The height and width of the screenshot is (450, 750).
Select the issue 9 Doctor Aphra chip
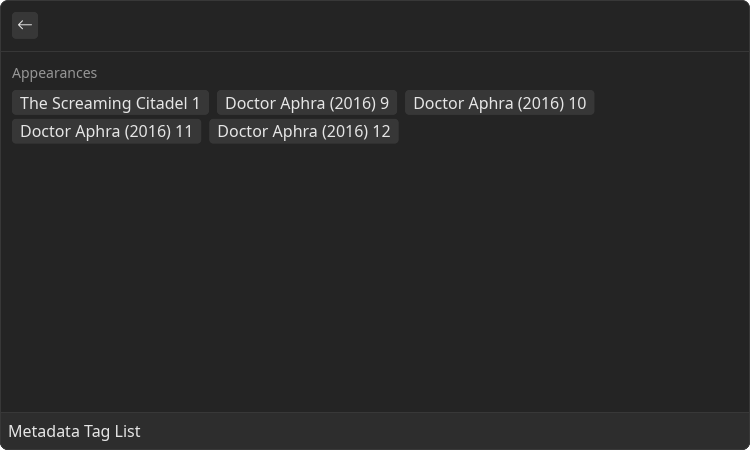307,103
